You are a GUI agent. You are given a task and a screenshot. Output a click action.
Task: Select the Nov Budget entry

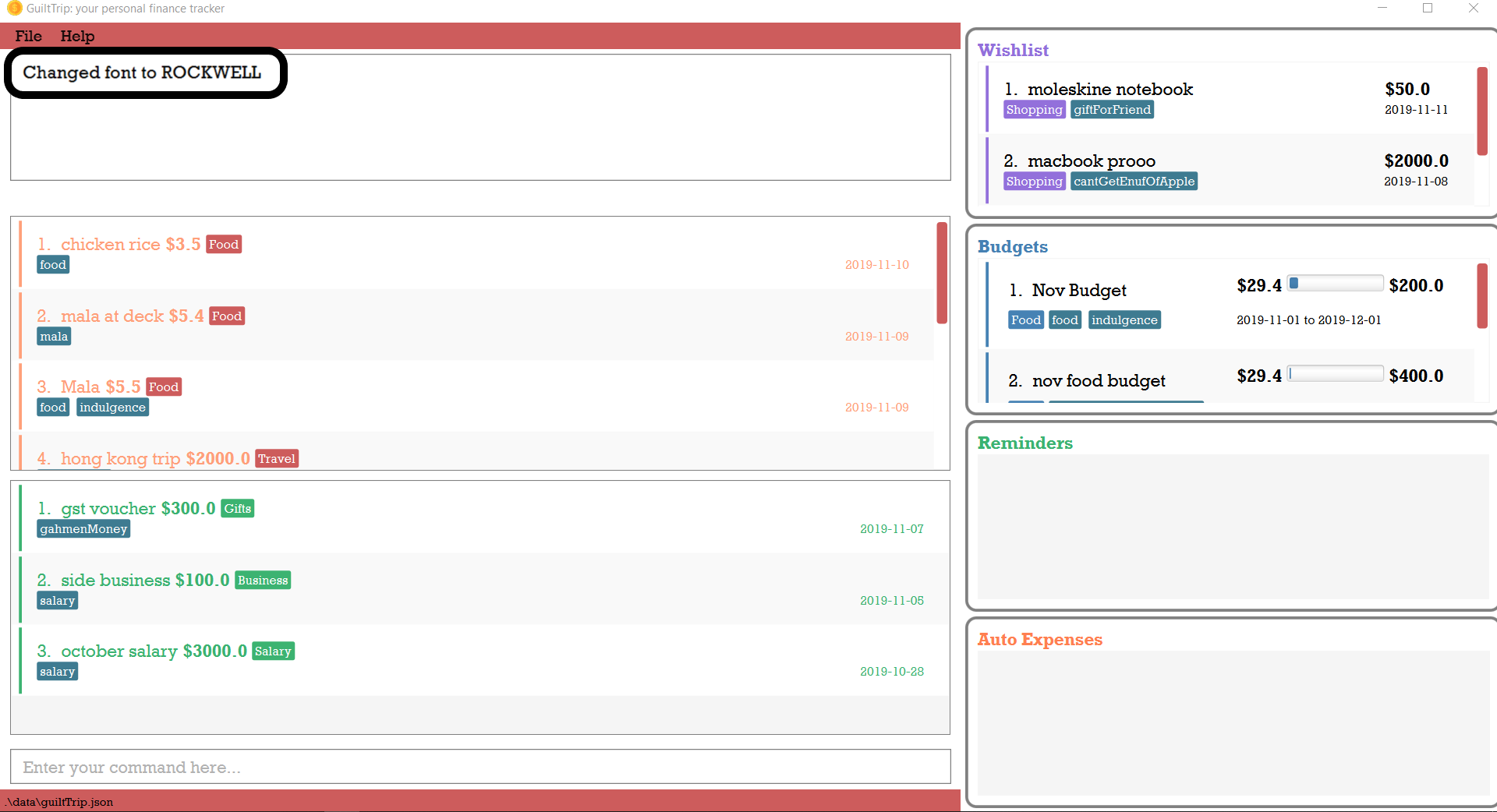tap(1230, 304)
